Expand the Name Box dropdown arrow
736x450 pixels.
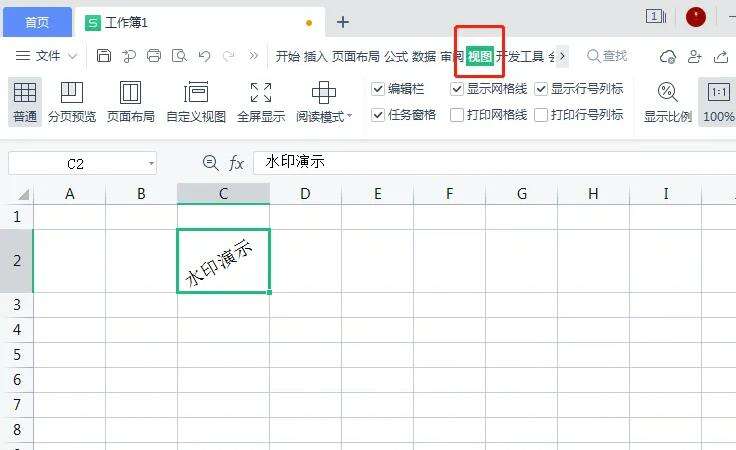point(151,163)
